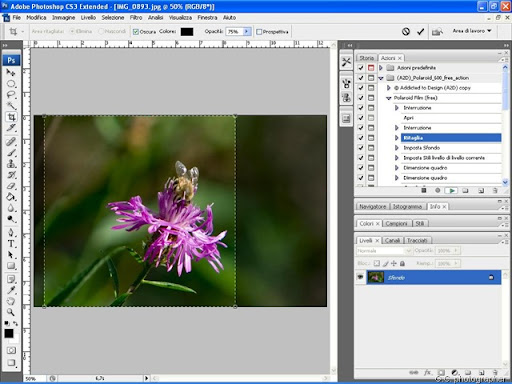
Task: Toggle the Oscura shield checkbox
Action: coord(136,32)
